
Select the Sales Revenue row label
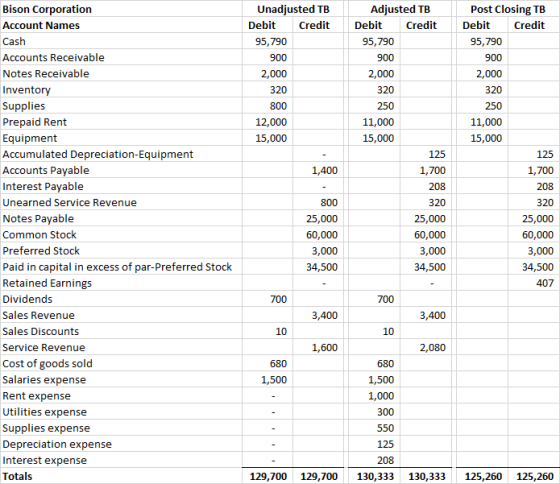39,315
